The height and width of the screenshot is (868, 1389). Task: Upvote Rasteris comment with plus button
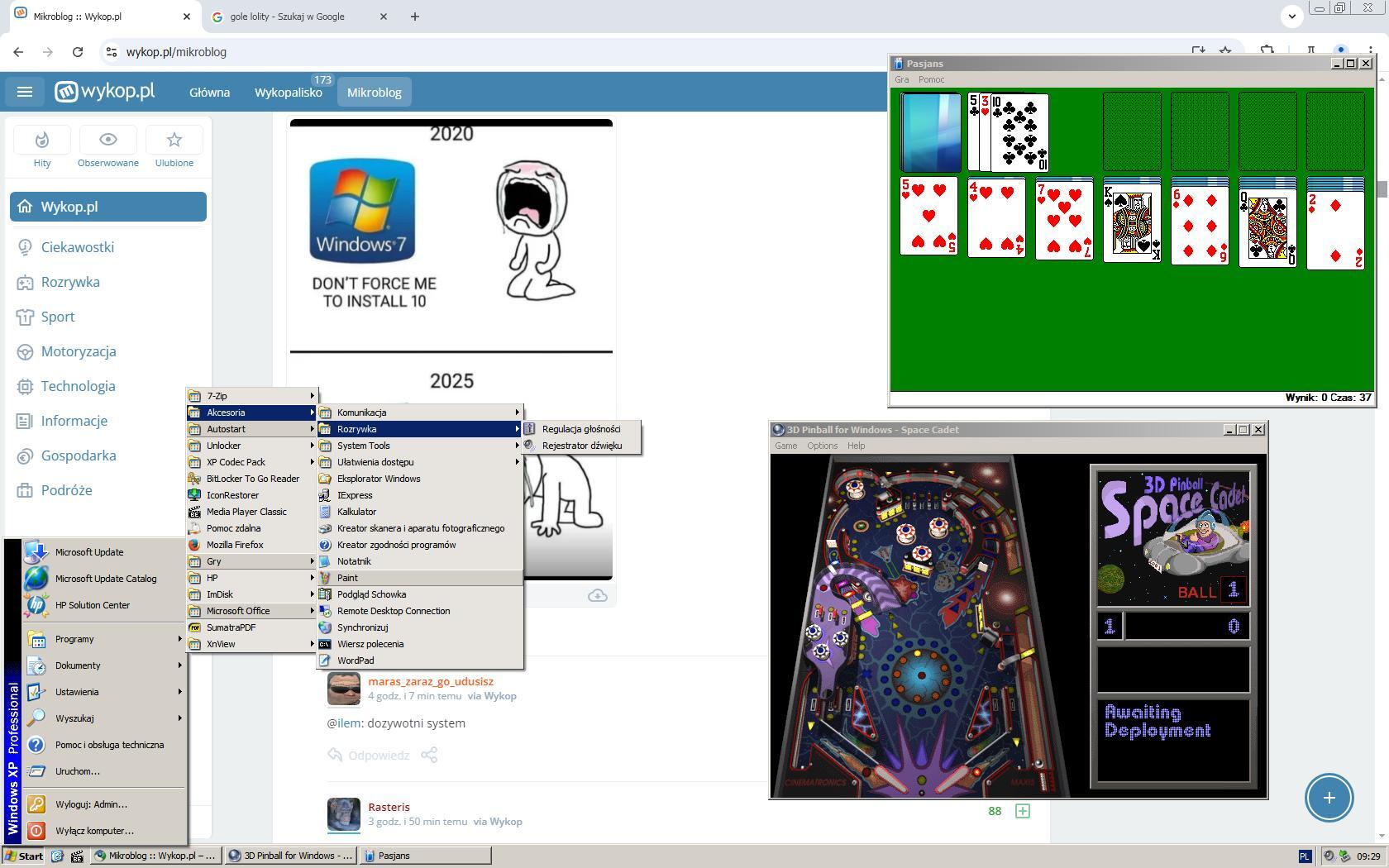point(1023,811)
